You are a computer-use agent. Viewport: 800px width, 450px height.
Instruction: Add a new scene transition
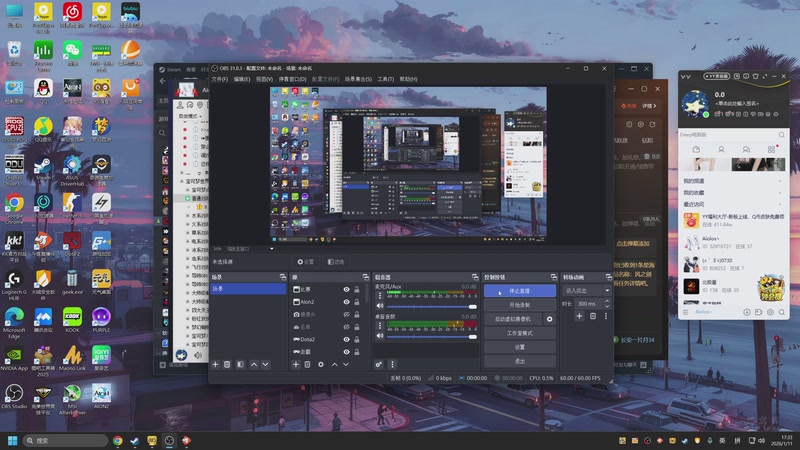coord(579,316)
